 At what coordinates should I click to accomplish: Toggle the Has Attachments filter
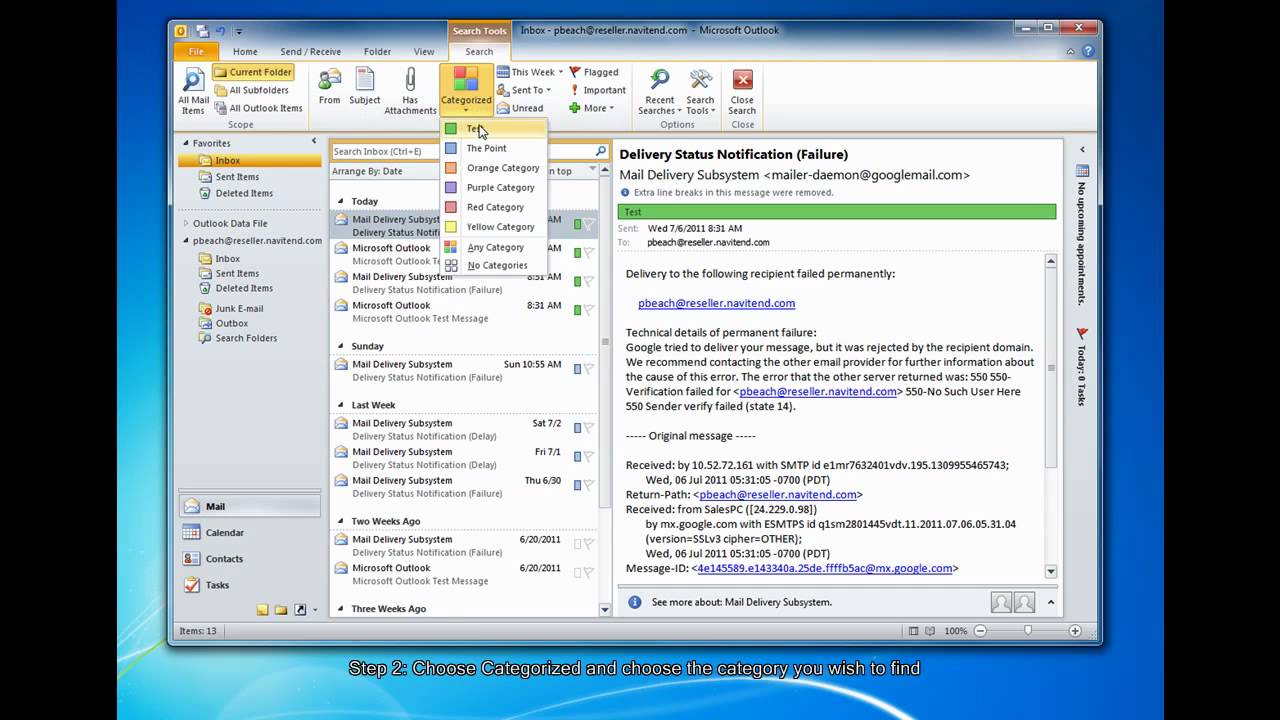[x=410, y=91]
